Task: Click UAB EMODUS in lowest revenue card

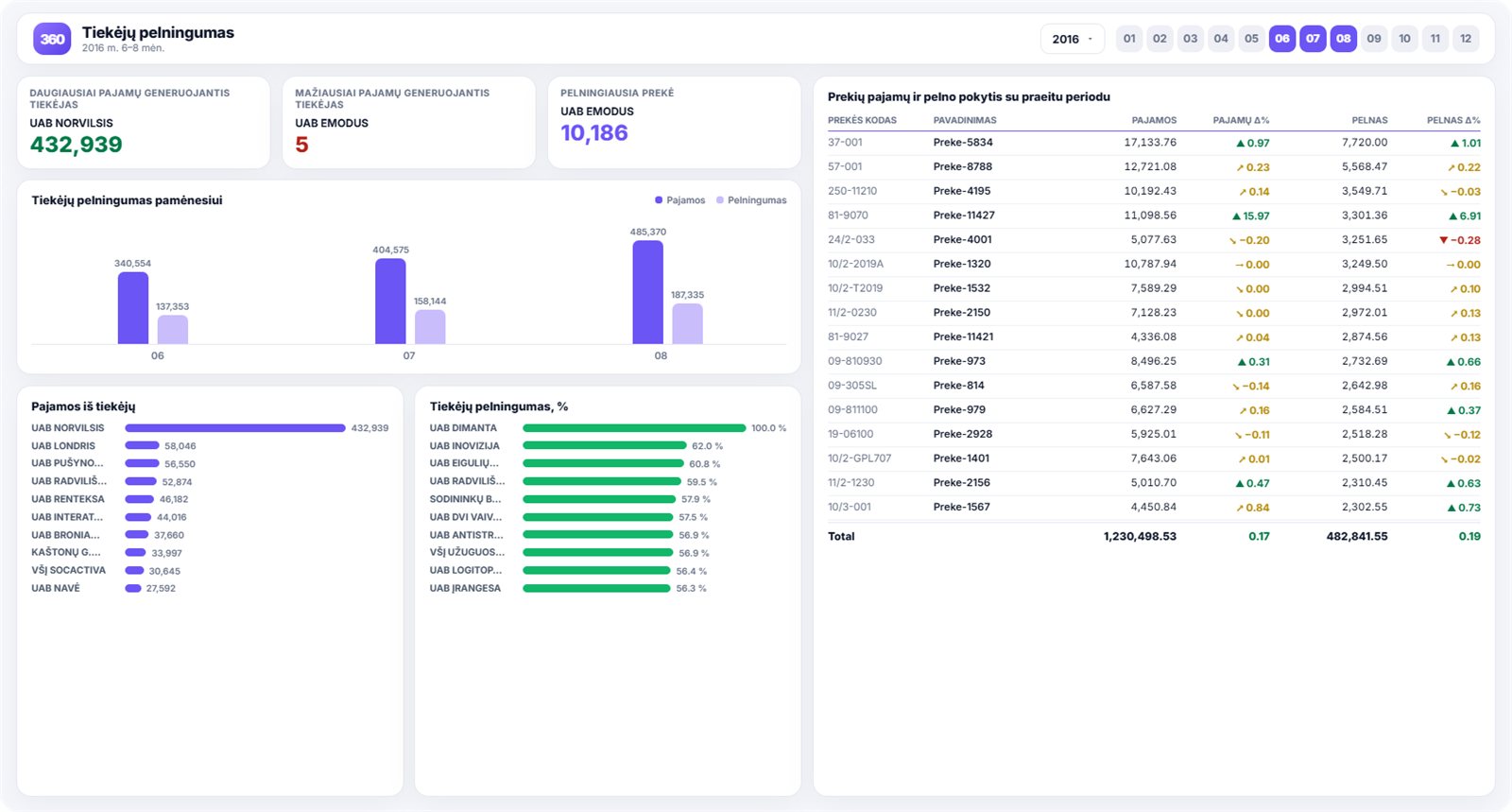Action: pos(332,123)
